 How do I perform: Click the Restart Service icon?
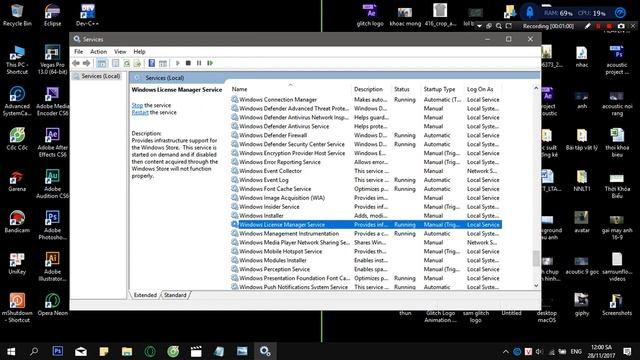[x=210, y=63]
